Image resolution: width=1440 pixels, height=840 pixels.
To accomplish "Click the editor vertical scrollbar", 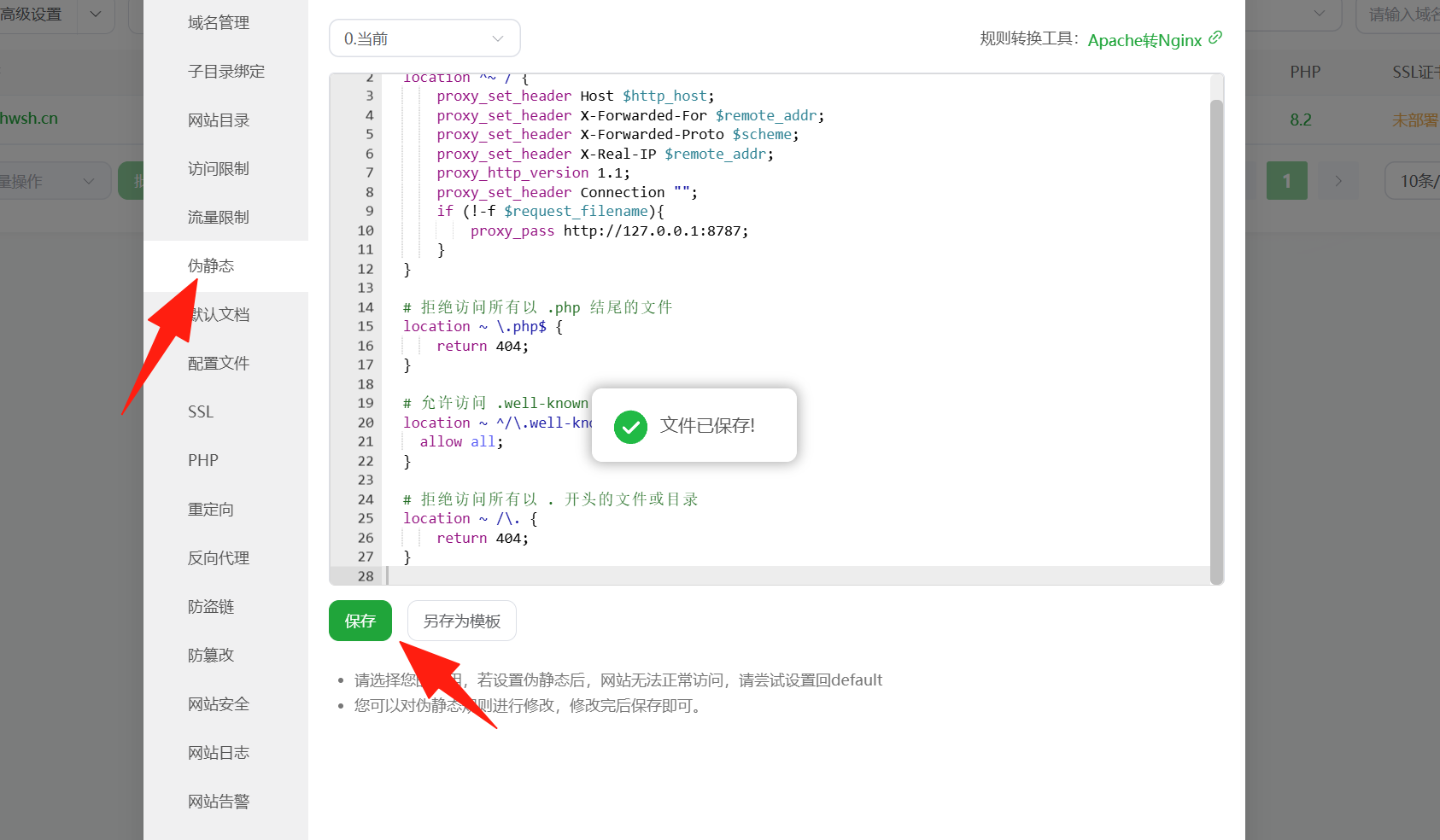I will 1216,341.
